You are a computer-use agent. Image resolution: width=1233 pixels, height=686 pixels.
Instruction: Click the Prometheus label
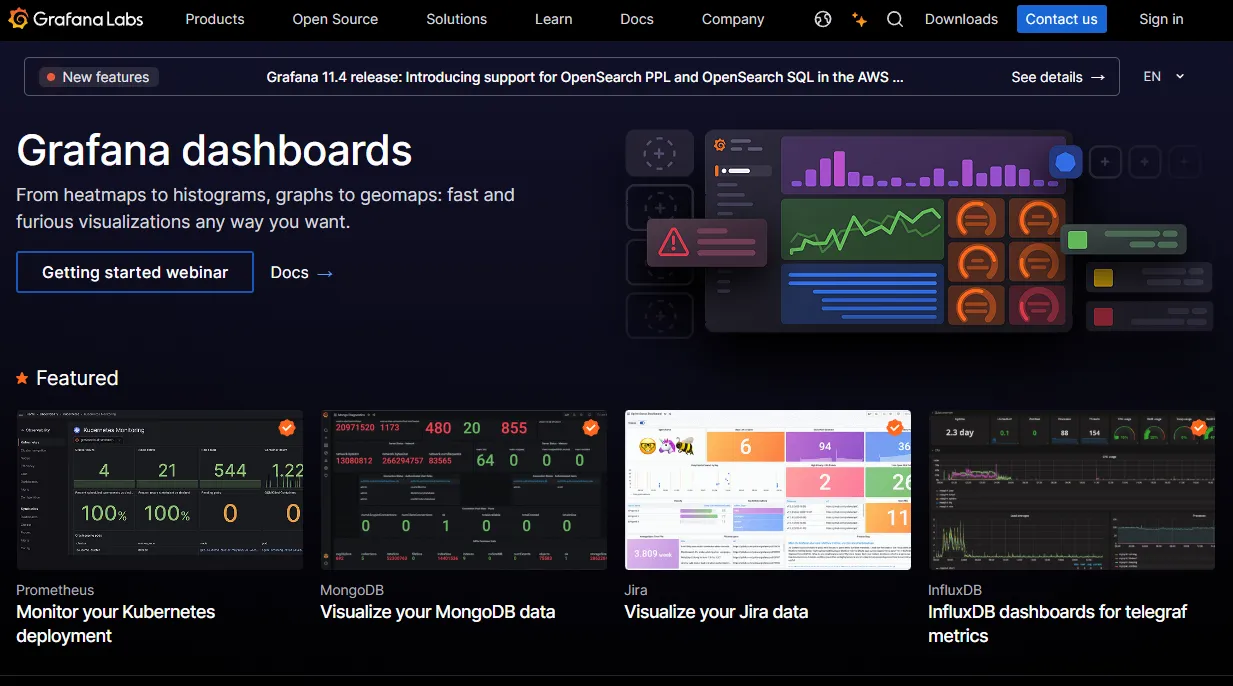[55, 590]
